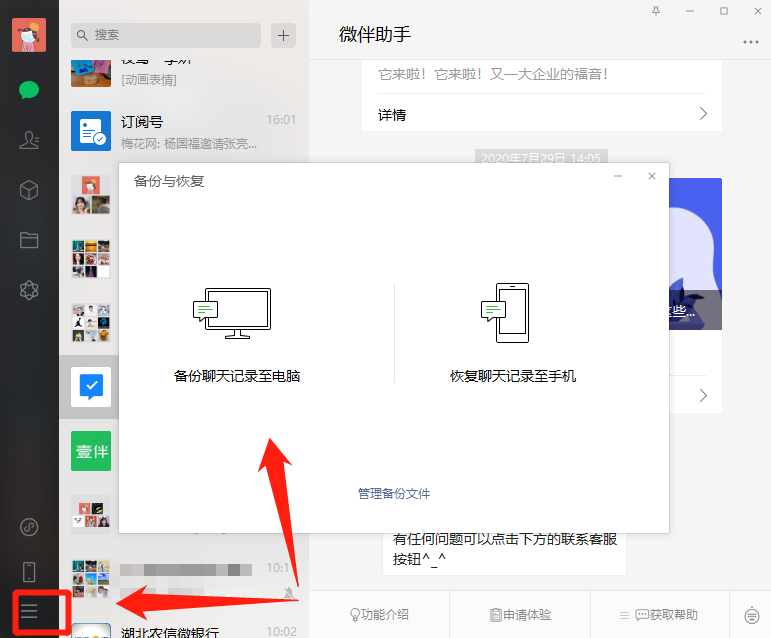Click the plus button to start group chat

click(x=283, y=35)
